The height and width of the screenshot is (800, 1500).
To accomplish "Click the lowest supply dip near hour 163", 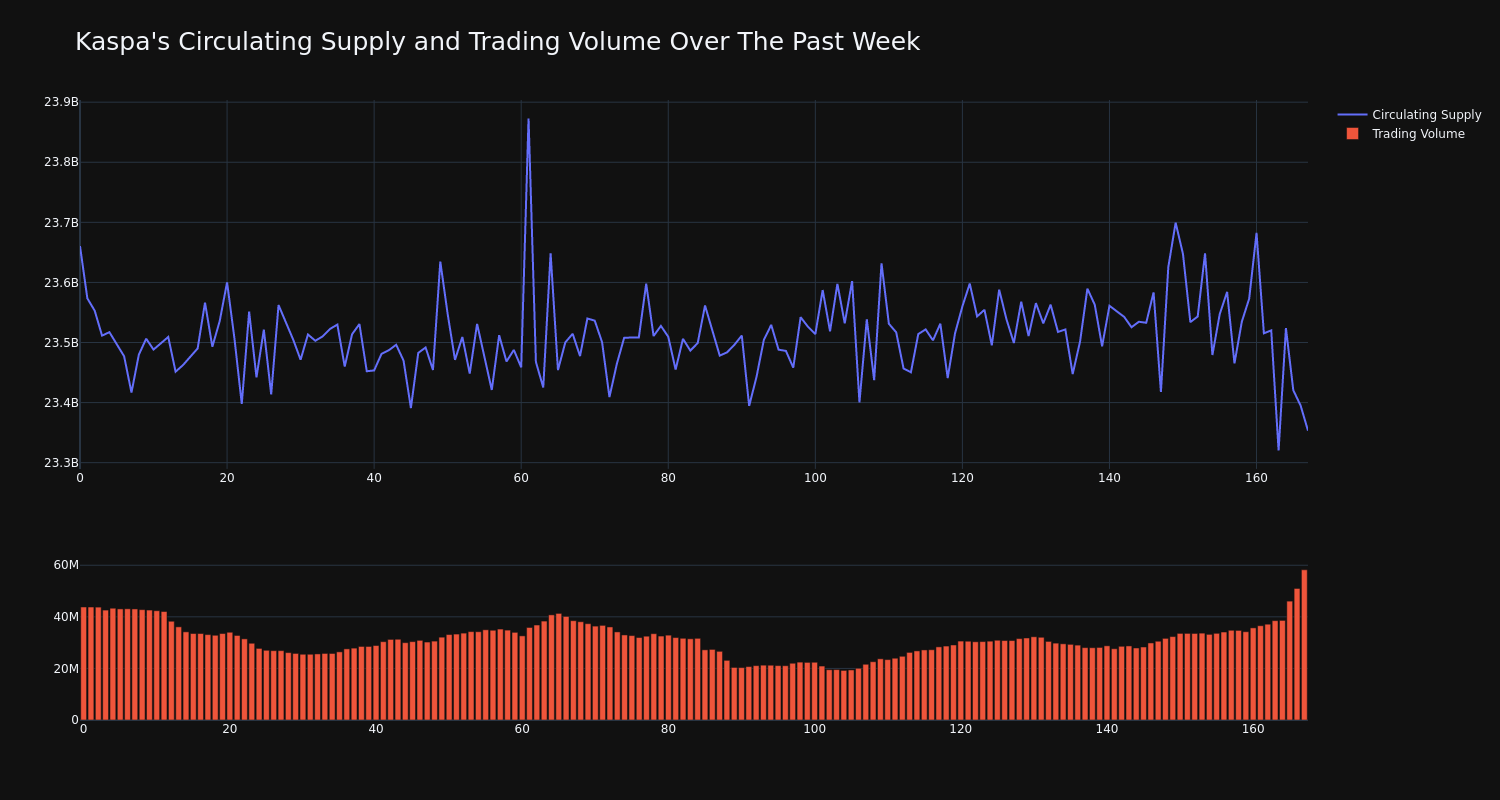I will pyautogui.click(x=1278, y=449).
